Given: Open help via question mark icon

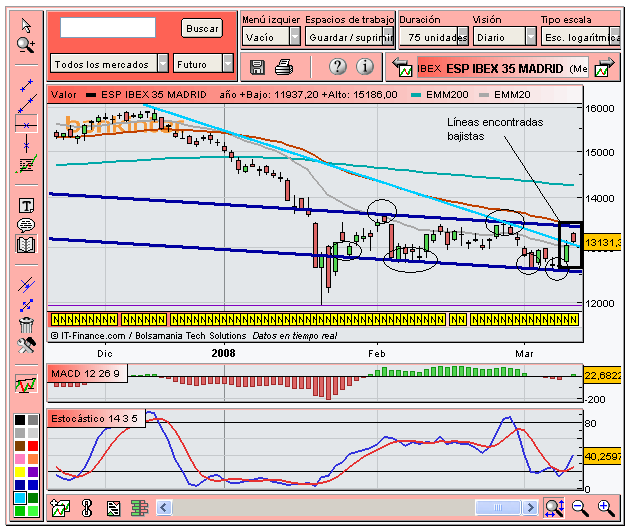Looking at the screenshot, I should (338, 67).
